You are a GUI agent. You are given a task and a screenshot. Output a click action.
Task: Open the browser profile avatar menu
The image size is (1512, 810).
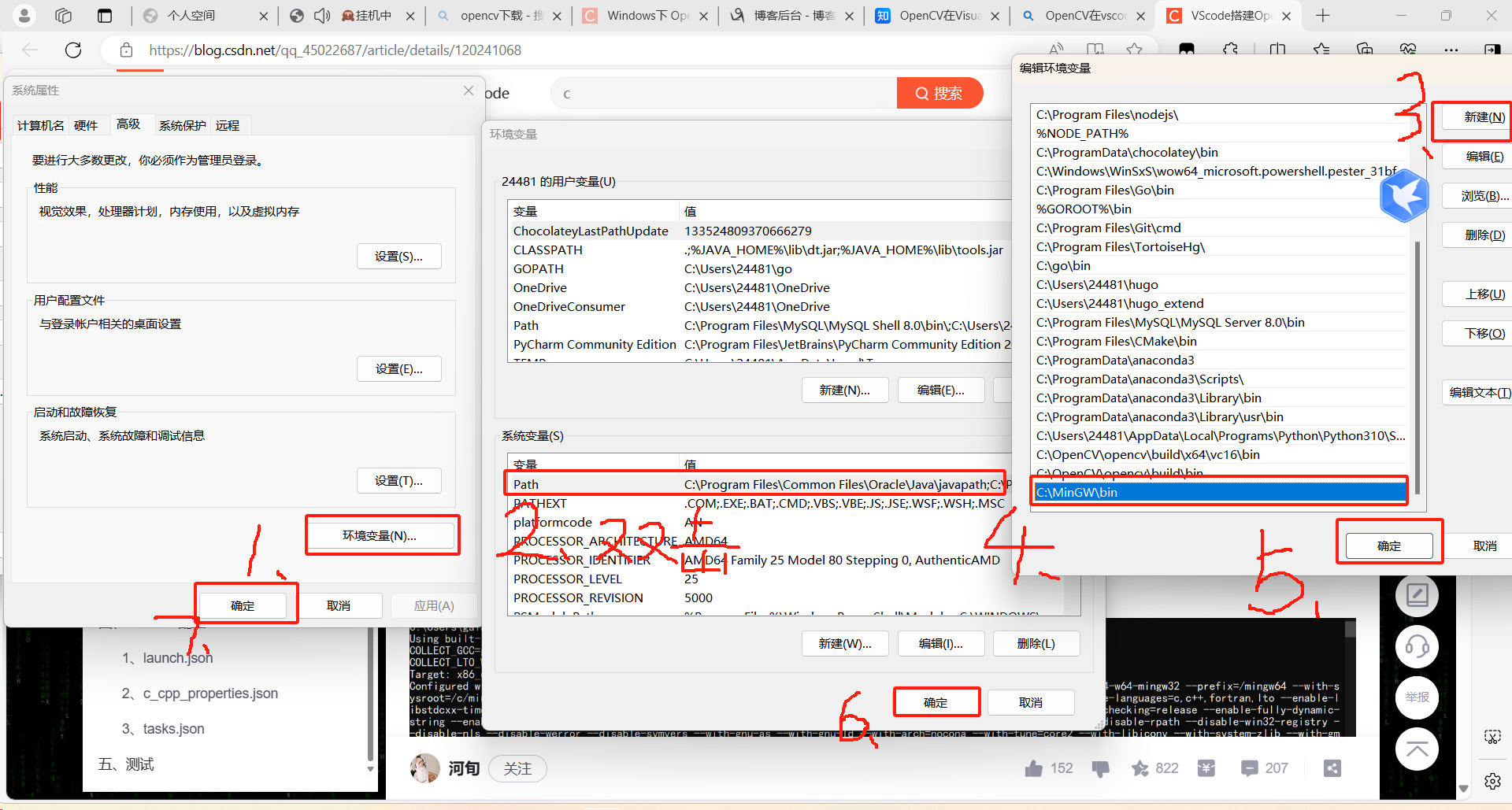24,15
